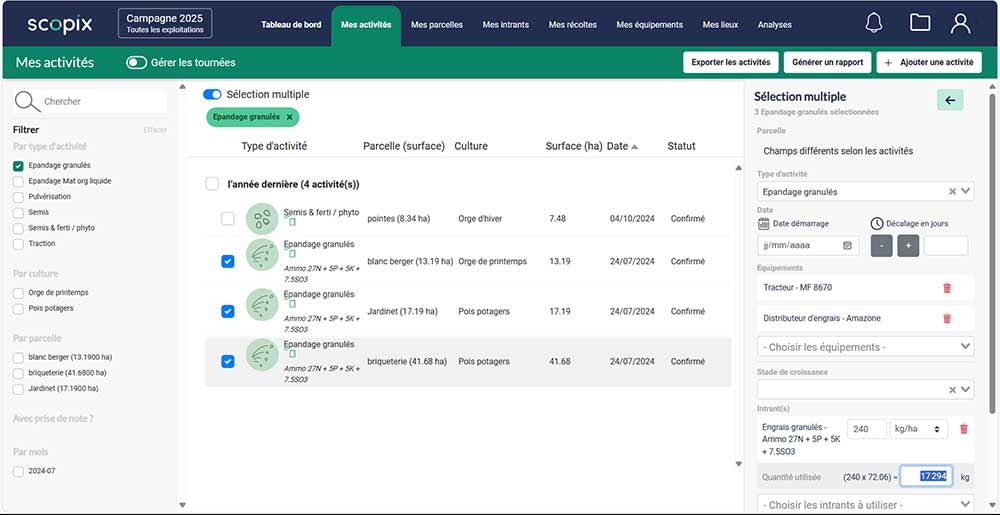Open Mes parcelles tab
The height and width of the screenshot is (515, 1000).
click(x=437, y=25)
